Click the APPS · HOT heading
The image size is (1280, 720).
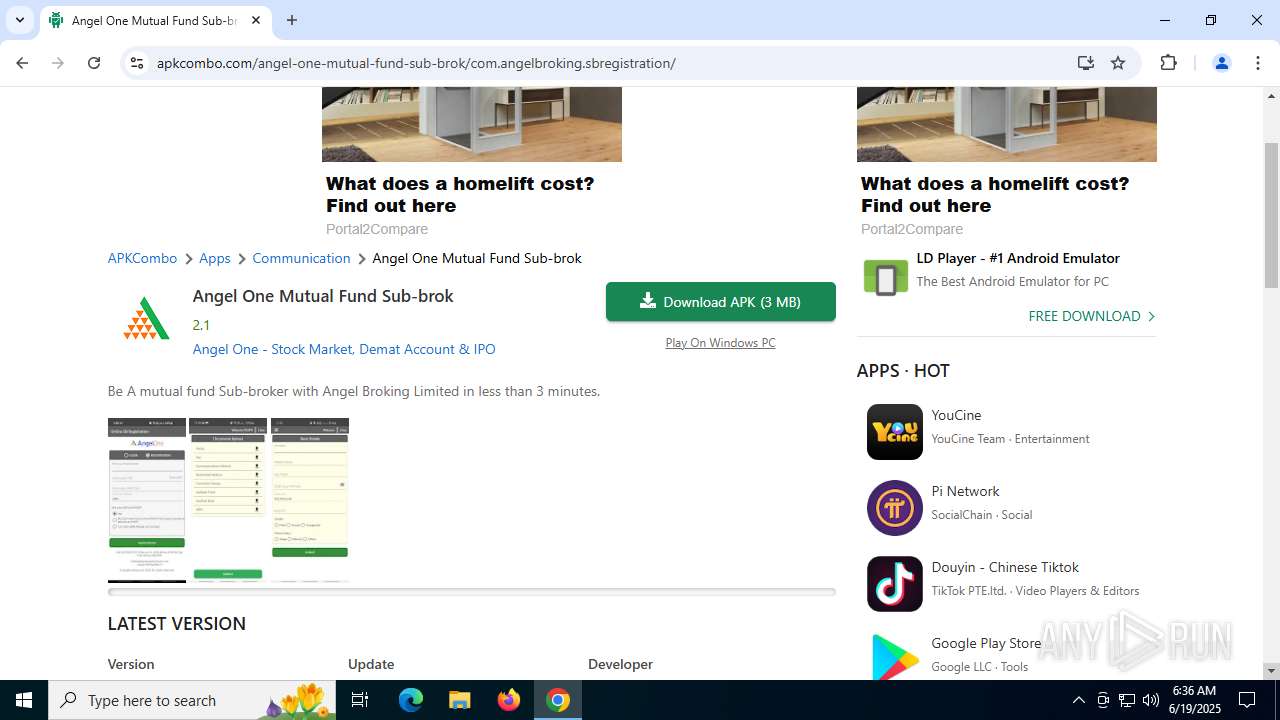click(903, 371)
